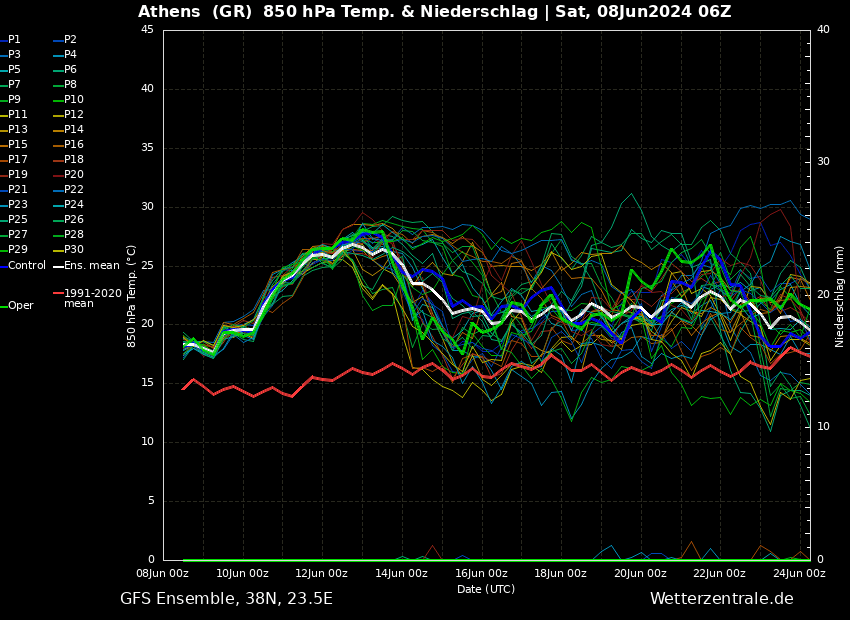The height and width of the screenshot is (620, 850).
Task: Click the Control legend label
Action: tap(27, 266)
